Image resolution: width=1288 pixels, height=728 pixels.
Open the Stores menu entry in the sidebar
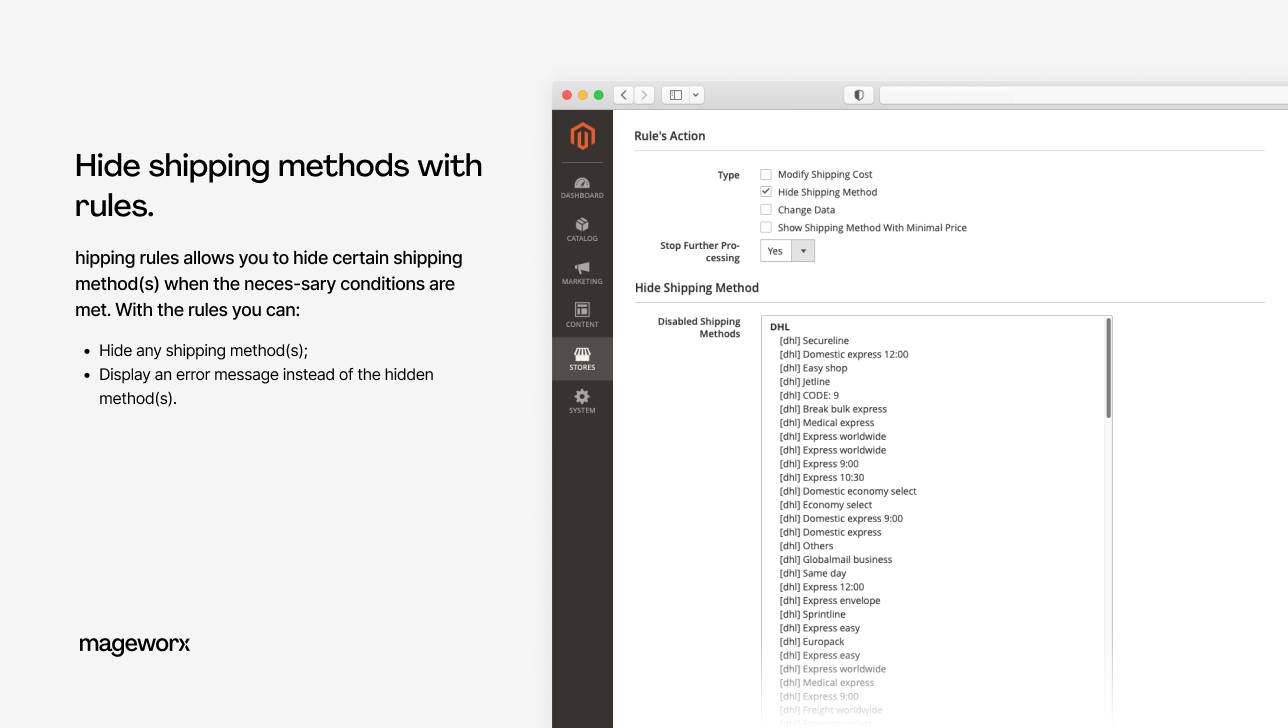point(582,366)
